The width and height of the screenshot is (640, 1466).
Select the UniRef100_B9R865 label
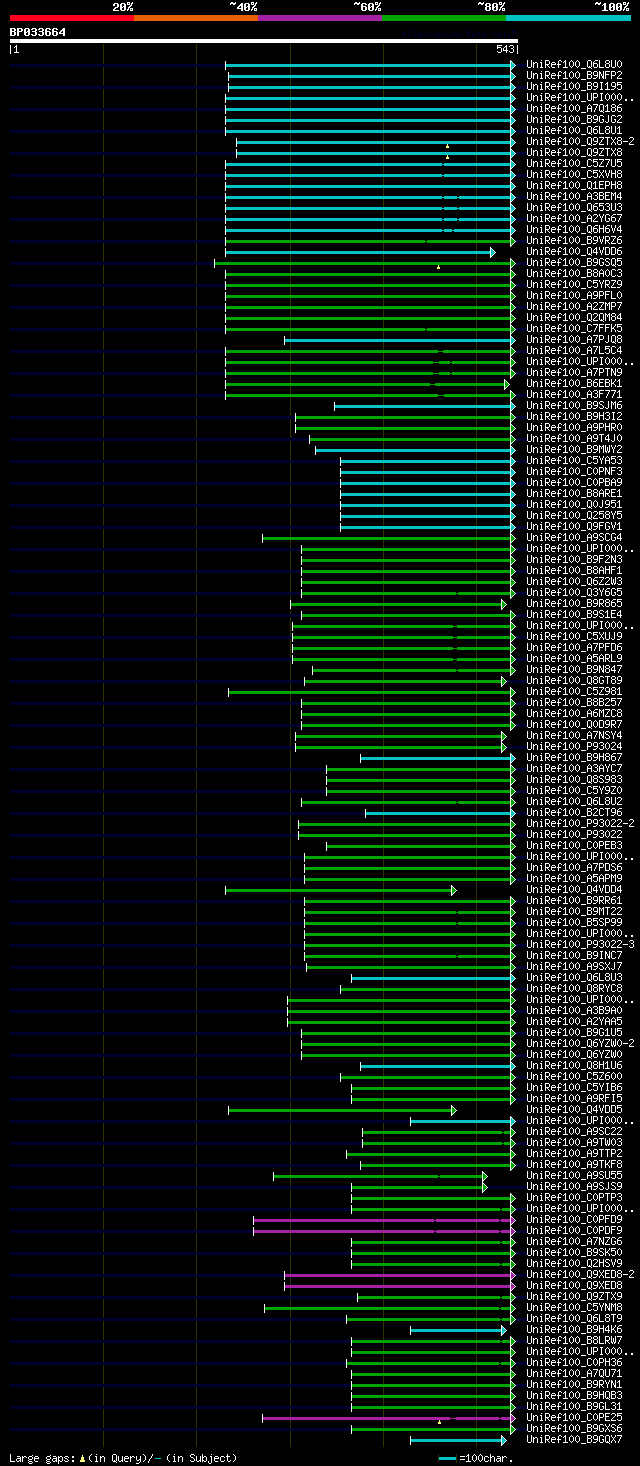coord(574,604)
